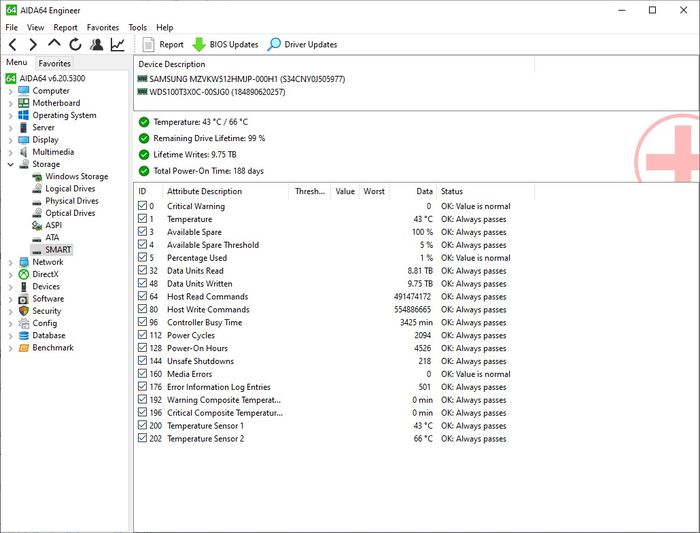This screenshot has height=533, width=700.
Task: Toggle the Percentage Used checkbox
Action: pyautogui.click(x=142, y=258)
